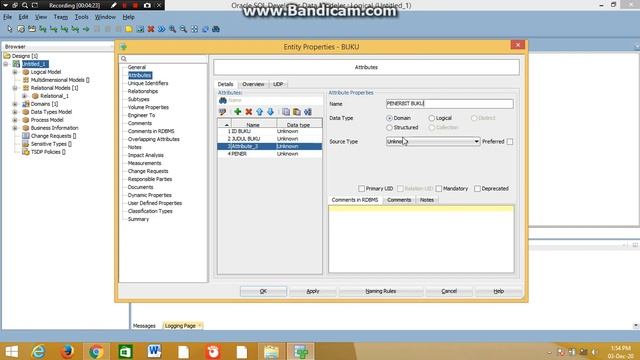Select the Logical data type radio
The width and height of the screenshot is (640, 360).
431,118
